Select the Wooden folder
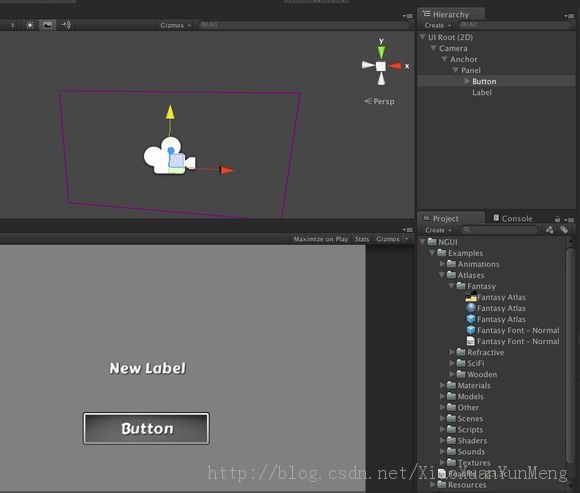The width and height of the screenshot is (580, 493). (482, 375)
